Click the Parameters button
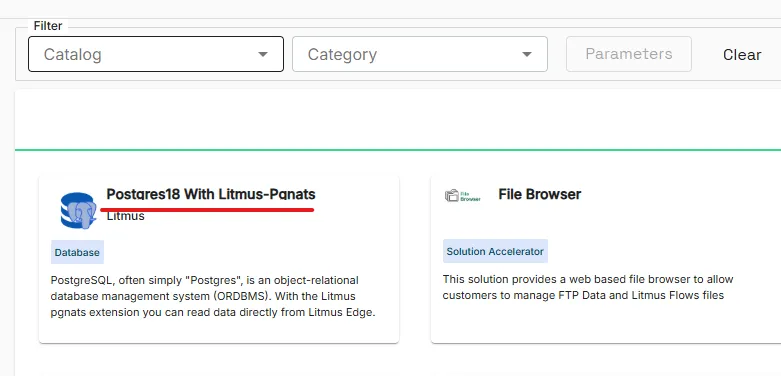 629,54
